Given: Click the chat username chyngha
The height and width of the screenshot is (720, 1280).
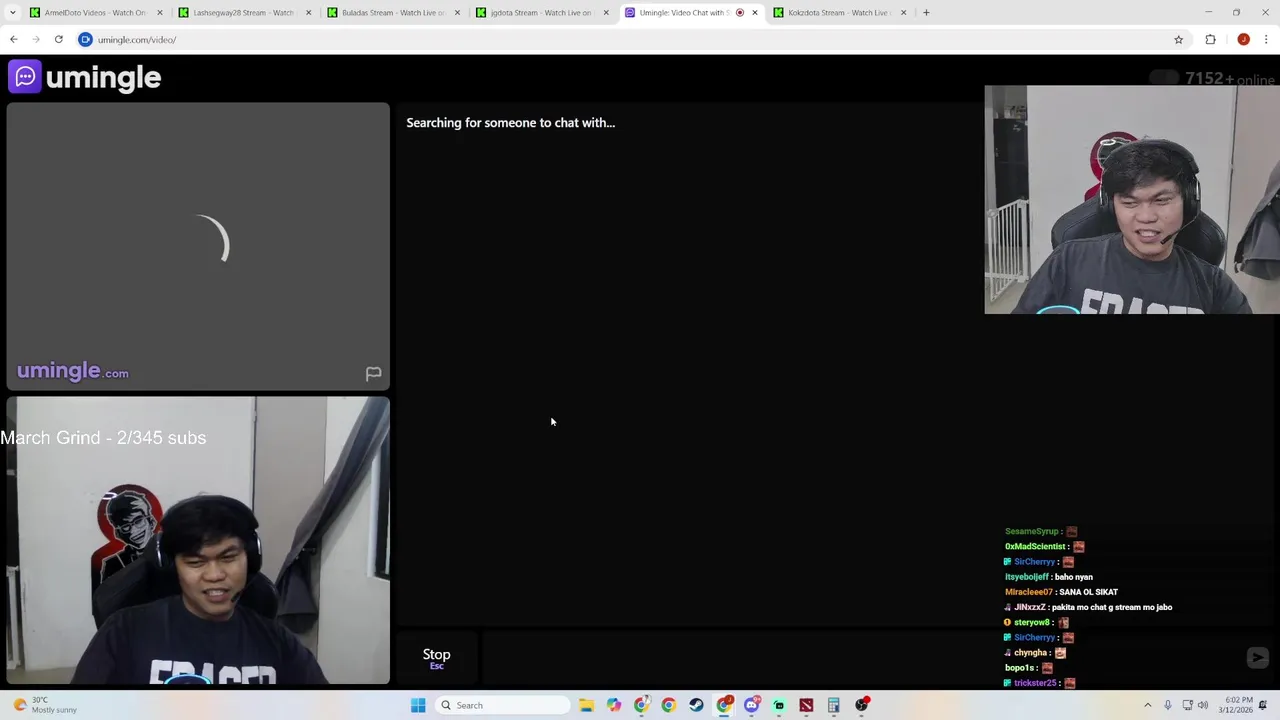Looking at the screenshot, I should tap(1030, 653).
